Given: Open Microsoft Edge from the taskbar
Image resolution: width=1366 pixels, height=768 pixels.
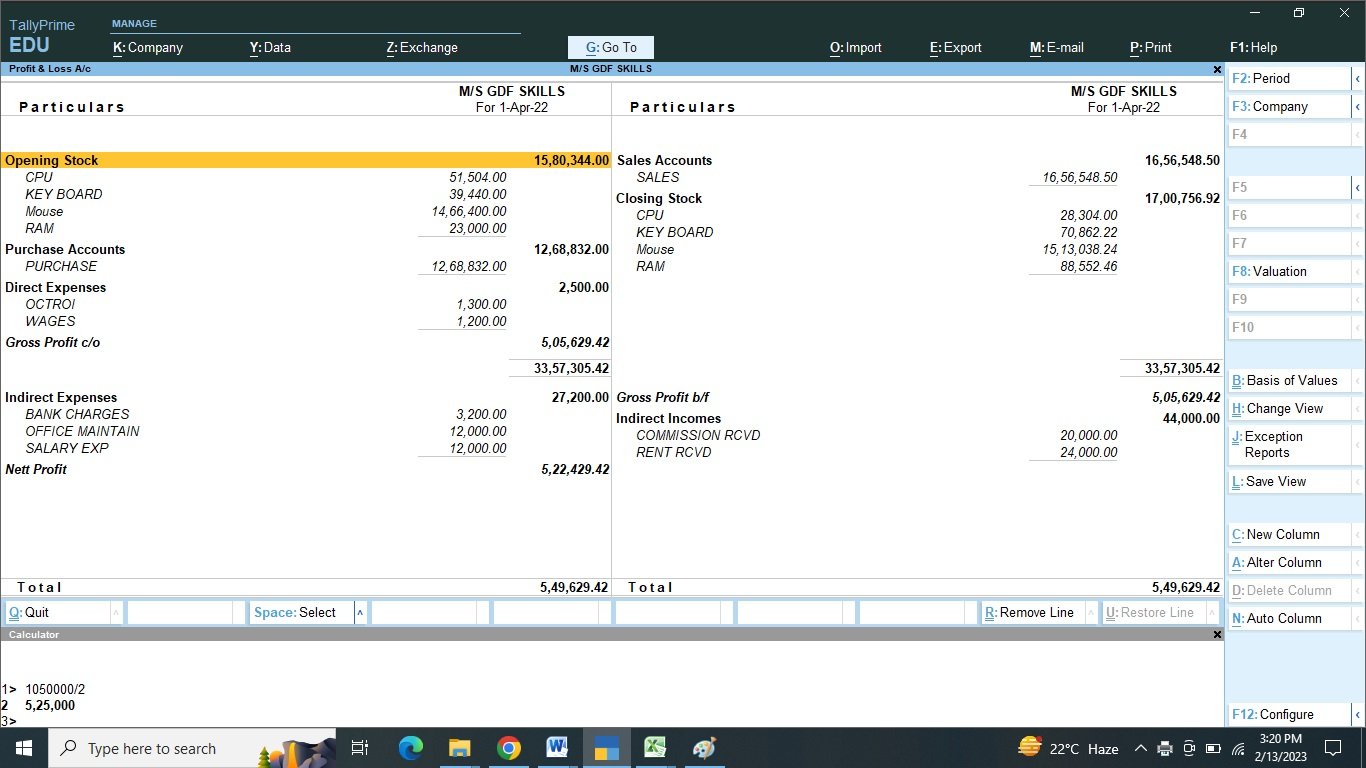Looking at the screenshot, I should click(411, 748).
